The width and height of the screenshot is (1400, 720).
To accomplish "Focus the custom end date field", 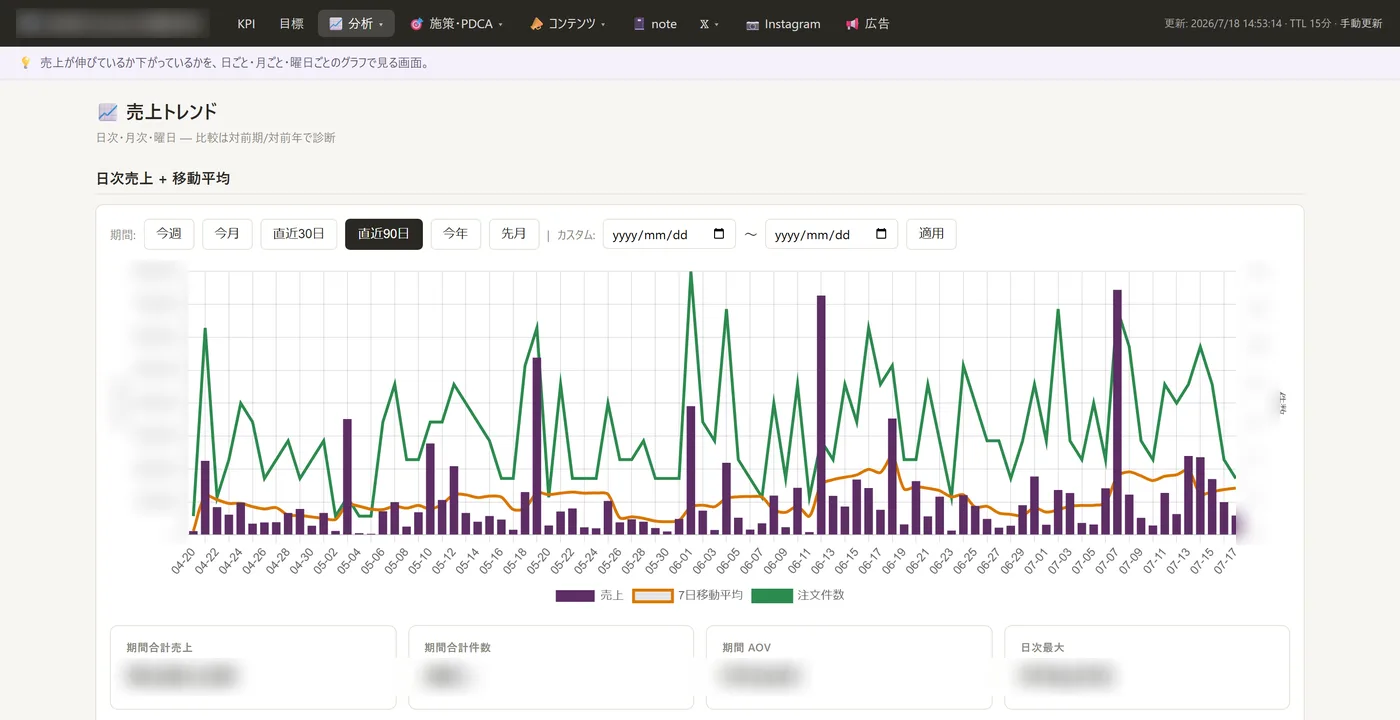I will coord(831,234).
